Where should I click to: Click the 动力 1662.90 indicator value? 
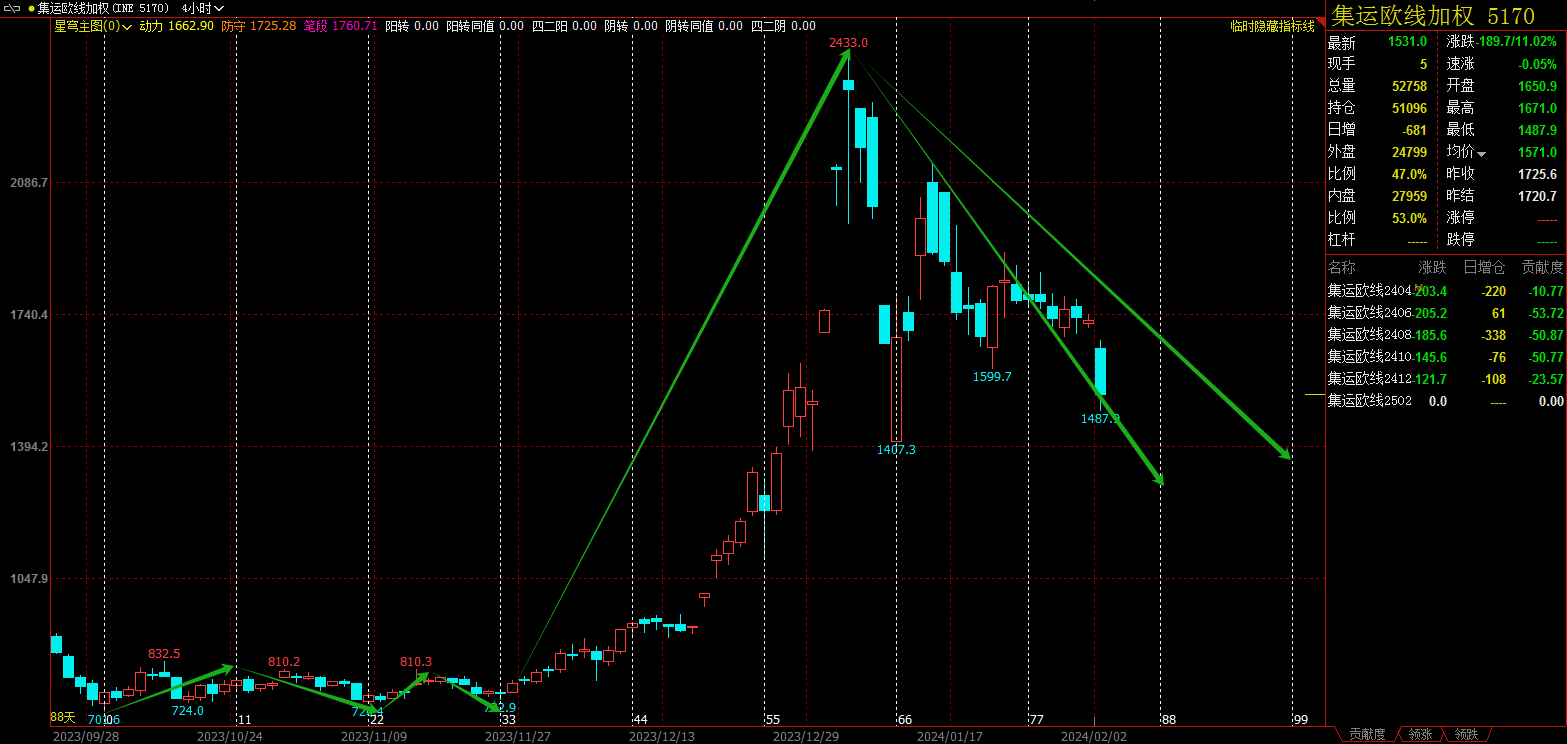click(176, 26)
